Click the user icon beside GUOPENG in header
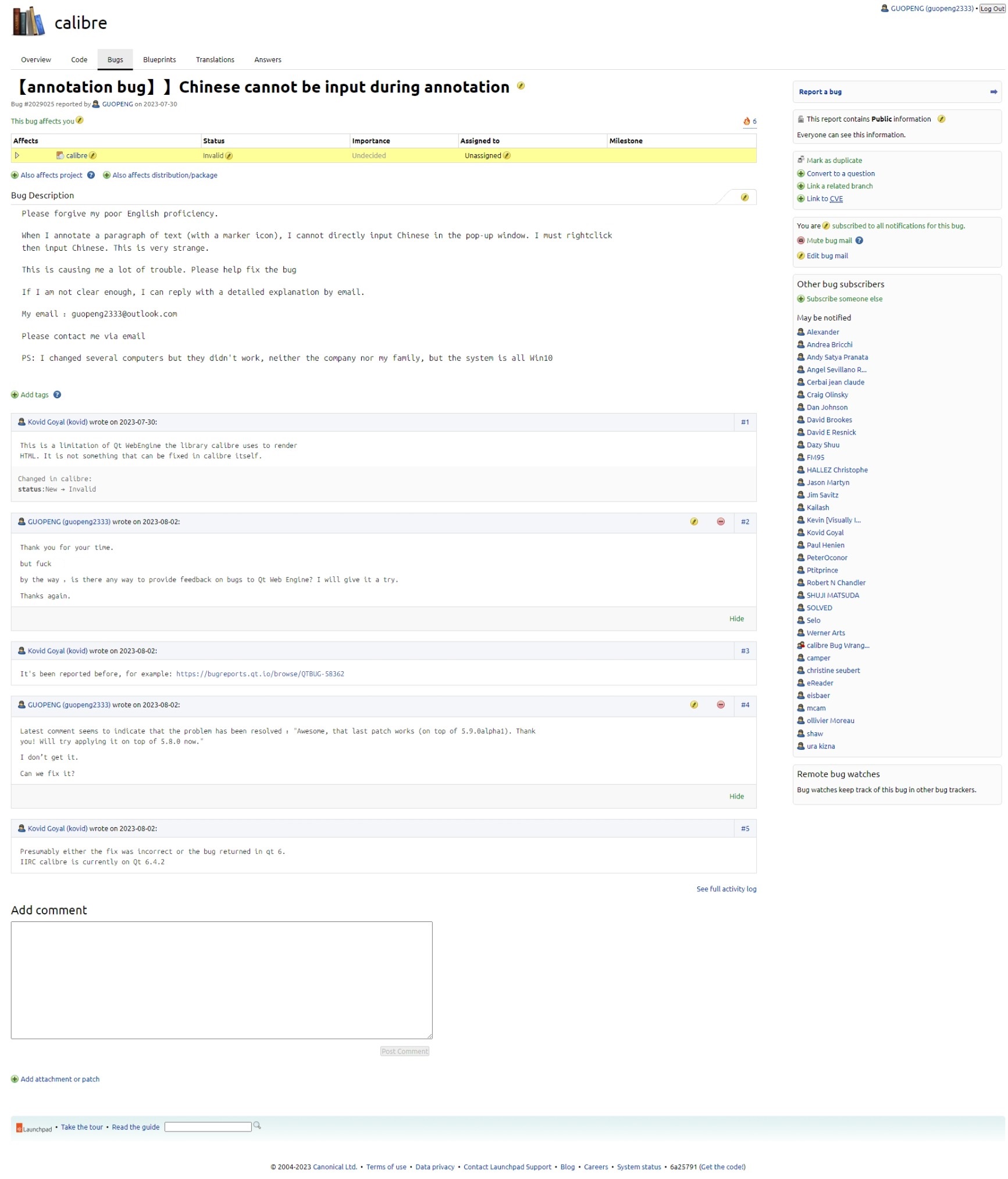Screen dimensions: 1008x1179 [885, 8]
